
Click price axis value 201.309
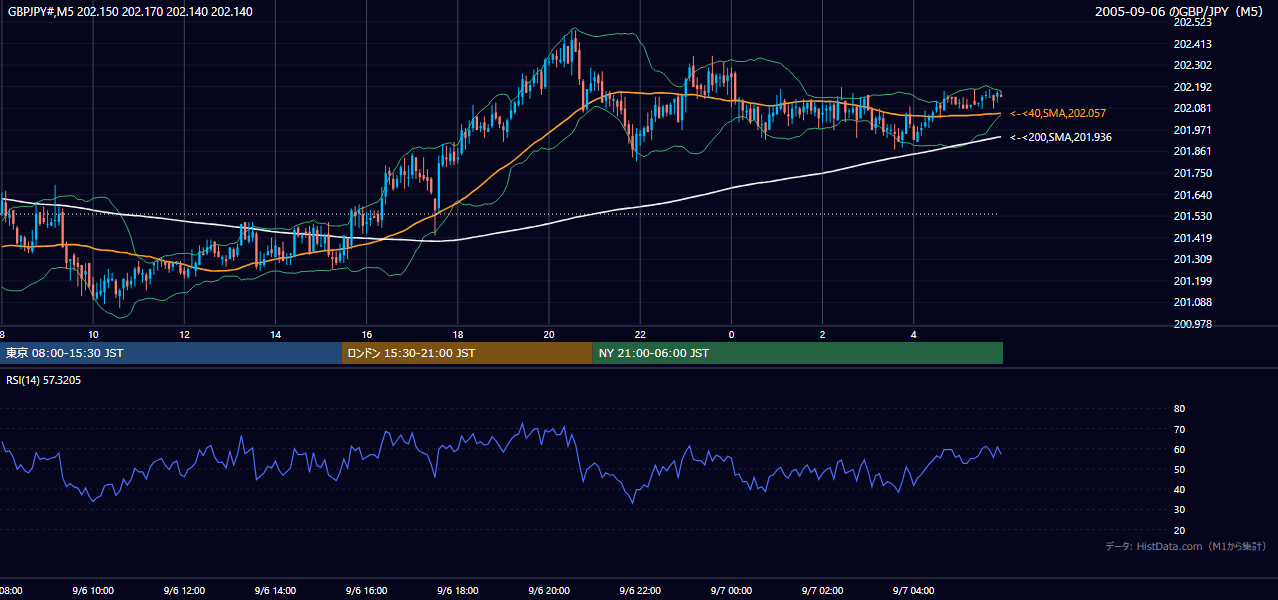(x=1193, y=259)
